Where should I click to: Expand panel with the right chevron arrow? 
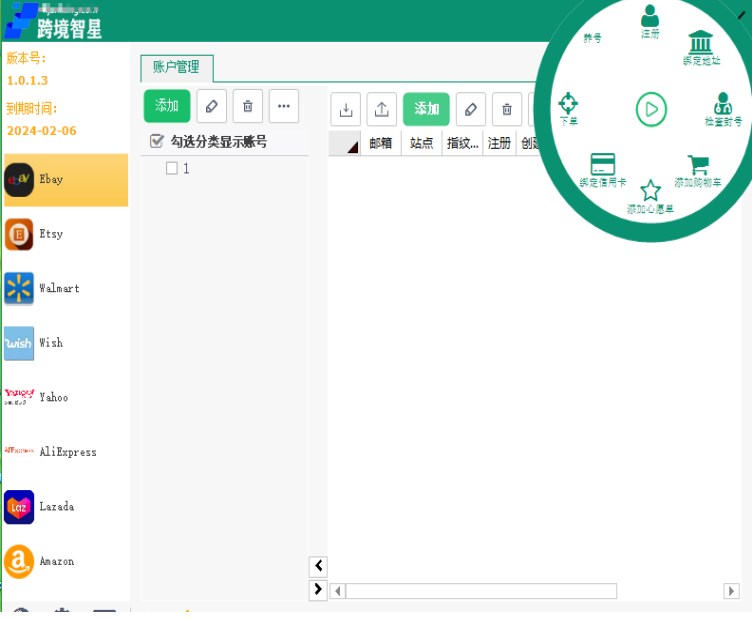318,589
